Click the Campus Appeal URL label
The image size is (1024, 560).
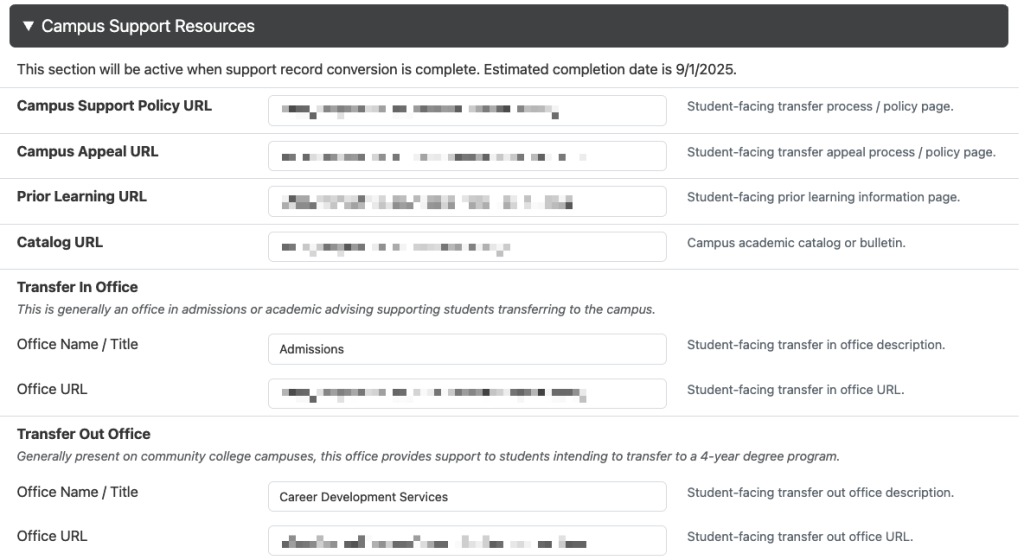click(88, 151)
